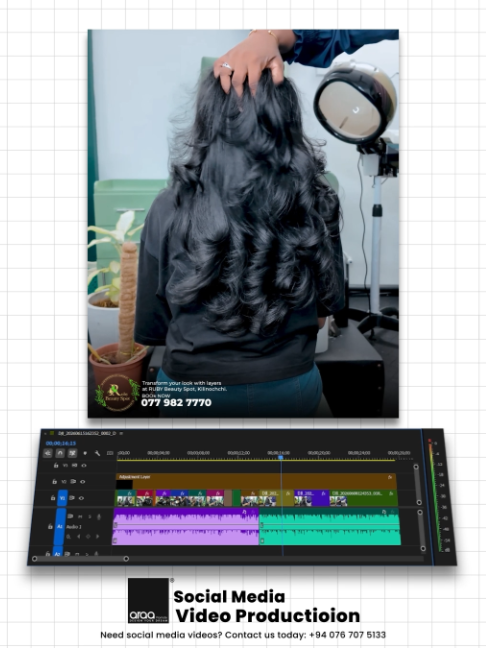The height and width of the screenshot is (648, 486).
Task: Click the V2 track target label
Action: pyautogui.click(x=64, y=481)
